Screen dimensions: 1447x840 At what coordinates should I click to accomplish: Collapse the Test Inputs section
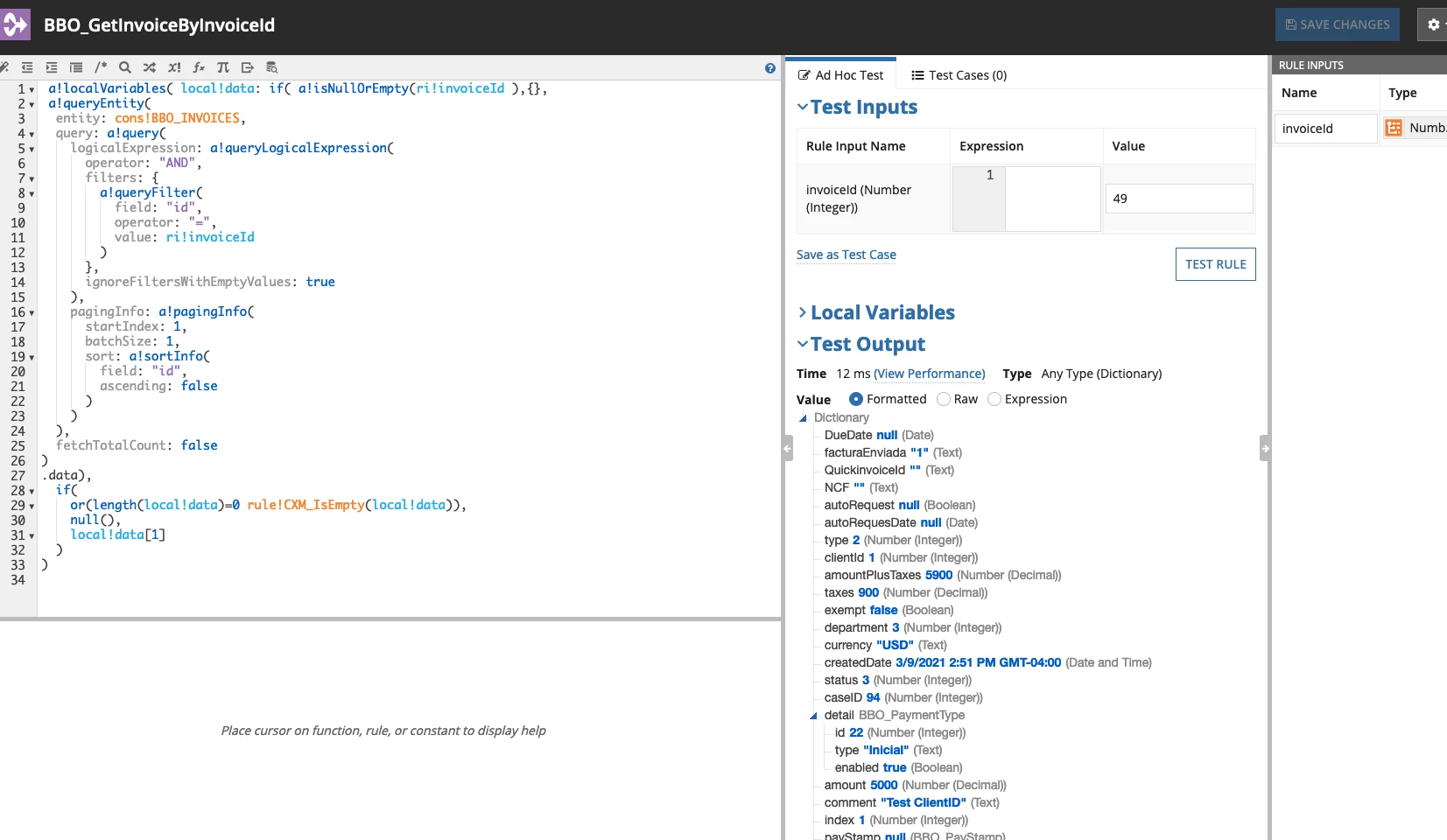coord(803,107)
